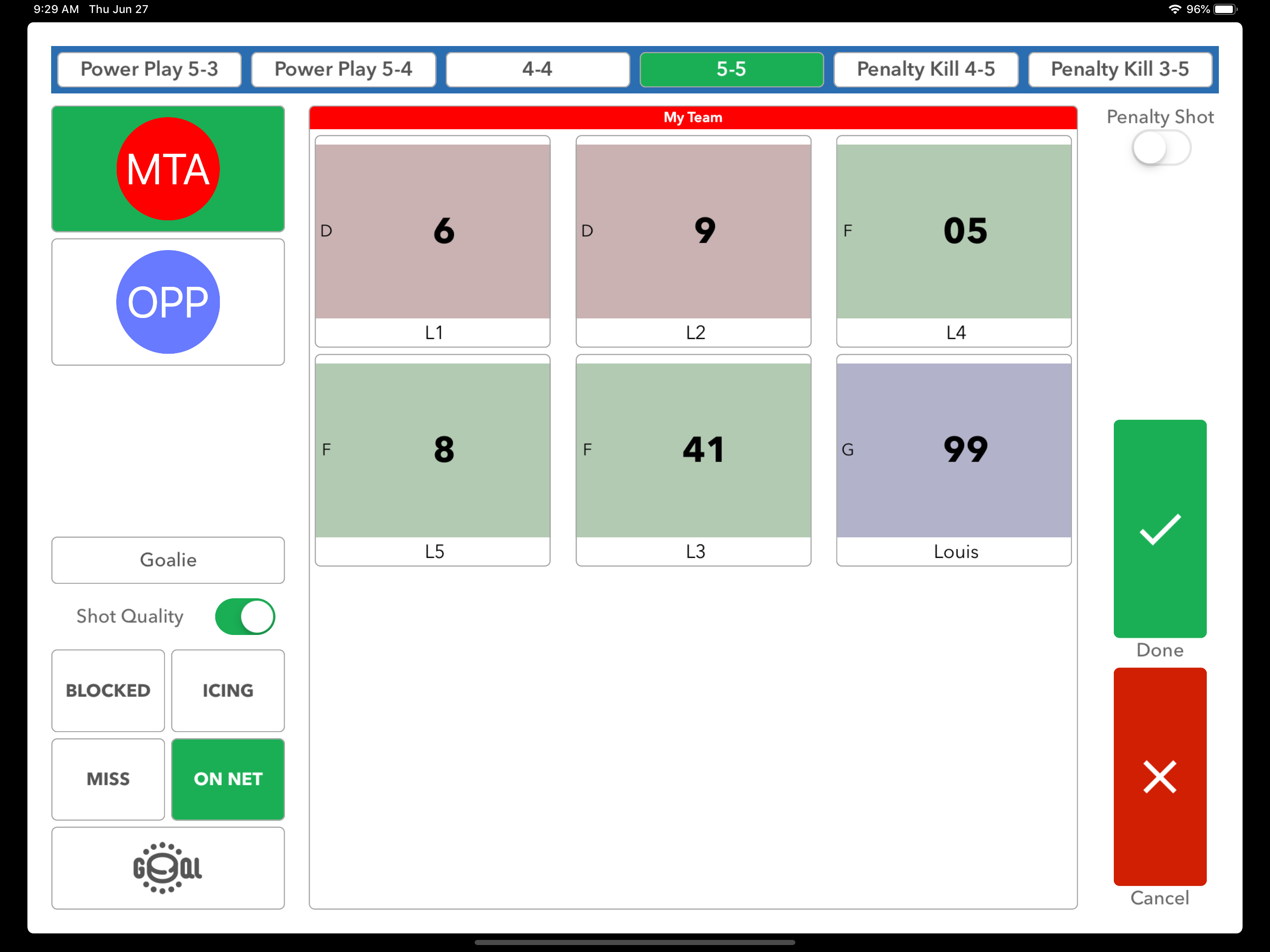Tap the Wi-Fi icon in status bar
The width and height of the screenshot is (1270, 952).
coord(1175,9)
